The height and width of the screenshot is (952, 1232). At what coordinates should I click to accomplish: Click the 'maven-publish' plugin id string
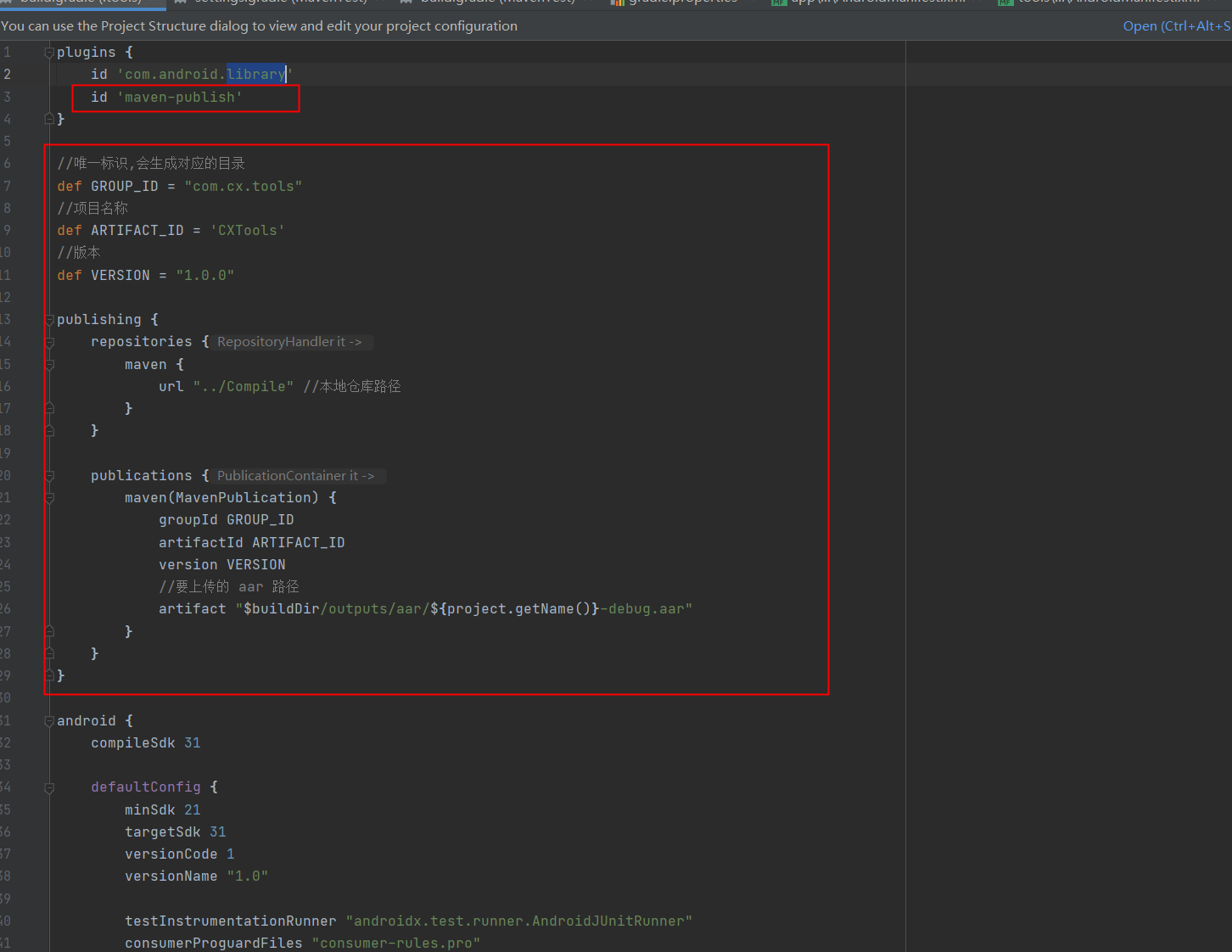(180, 98)
